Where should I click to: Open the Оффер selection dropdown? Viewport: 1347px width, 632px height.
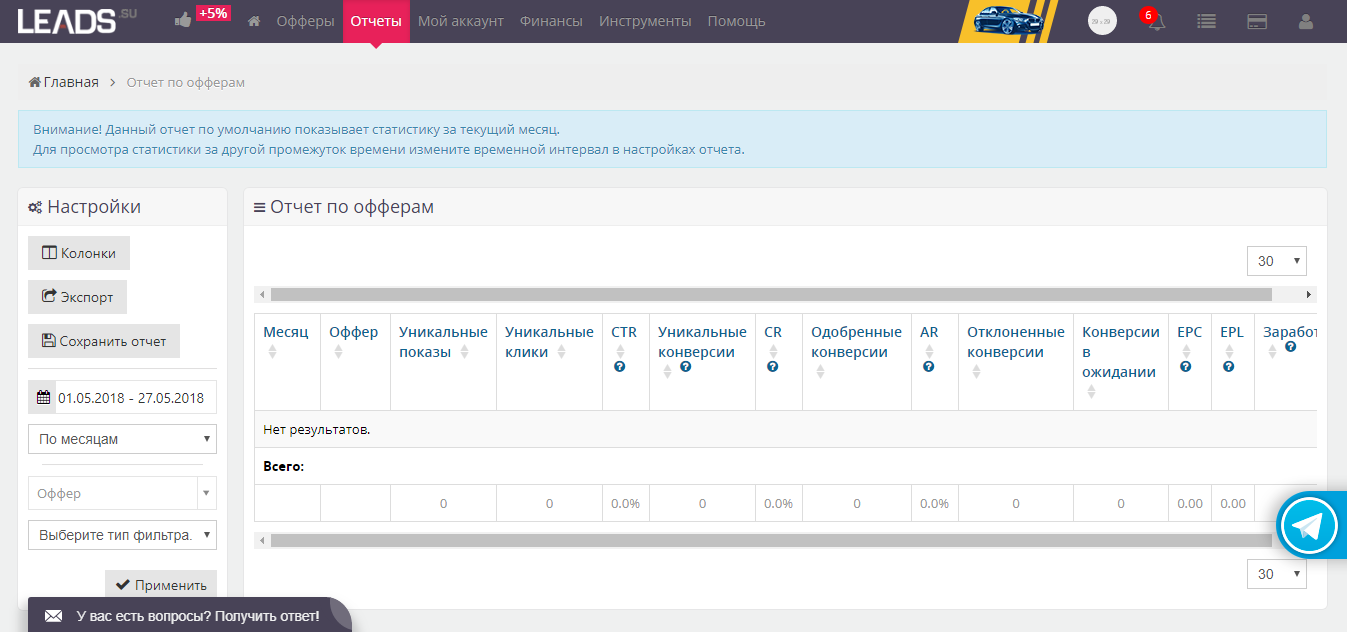click(x=122, y=493)
